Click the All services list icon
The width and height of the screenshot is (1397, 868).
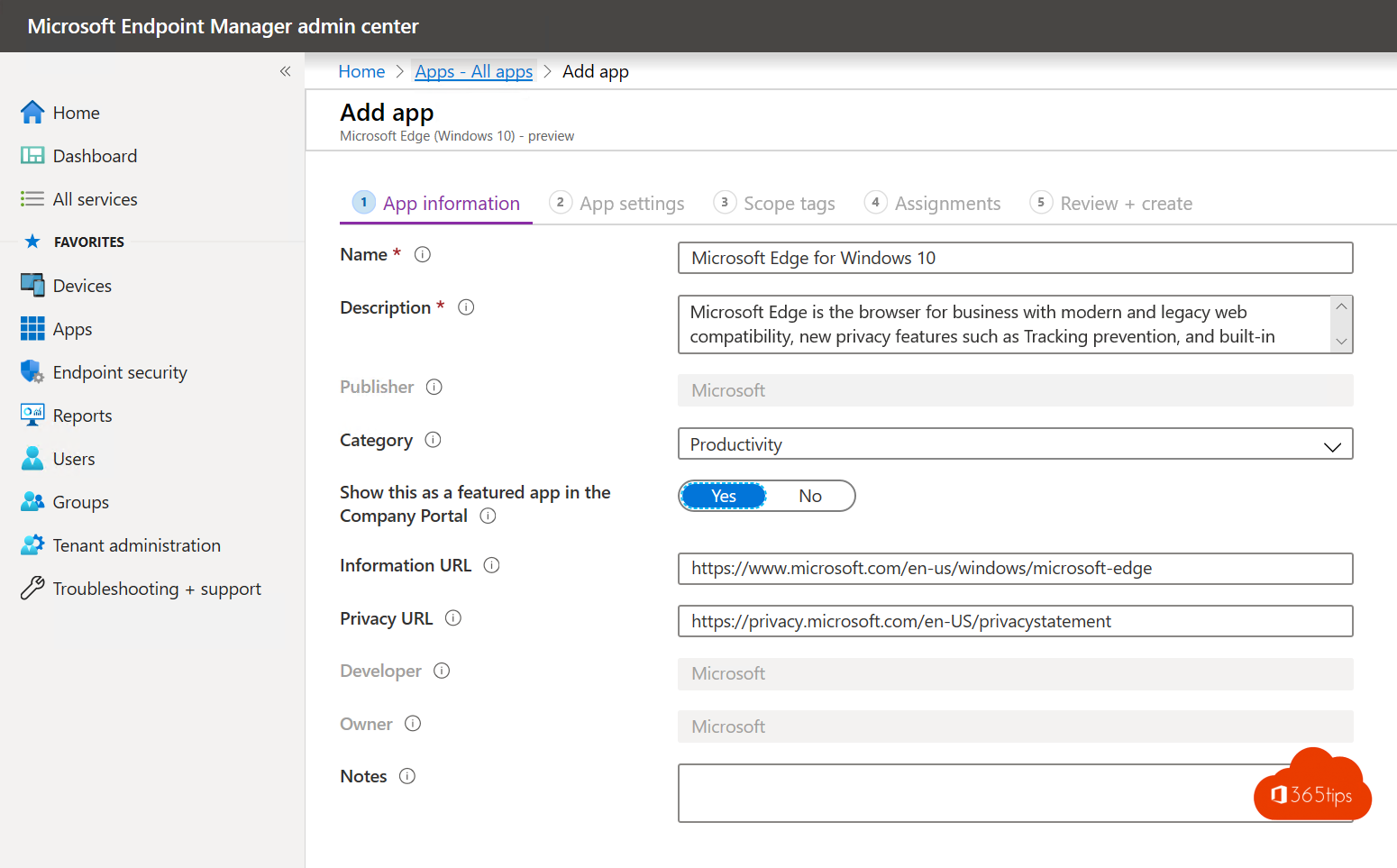(32, 198)
